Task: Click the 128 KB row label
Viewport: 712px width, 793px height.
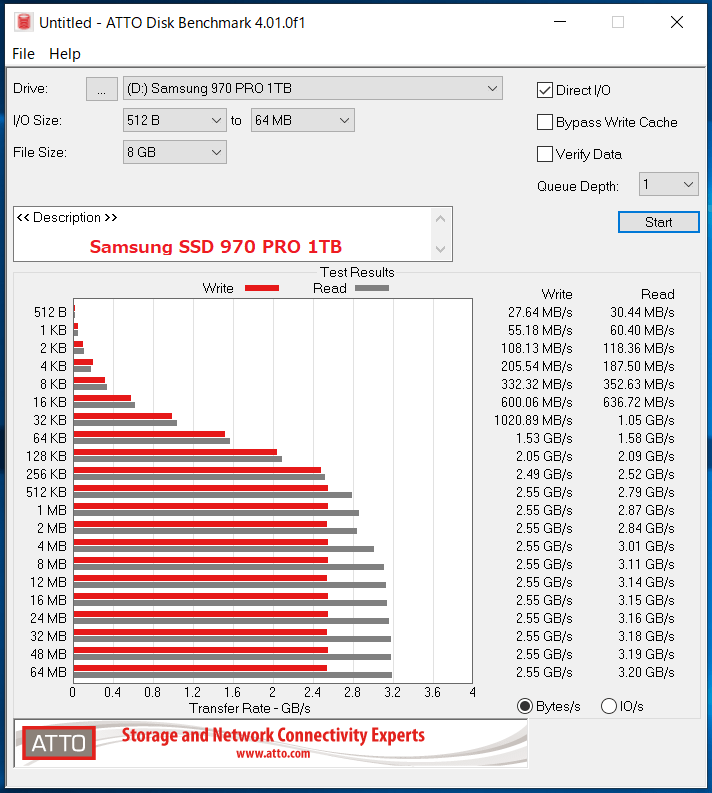Action: click(47, 456)
